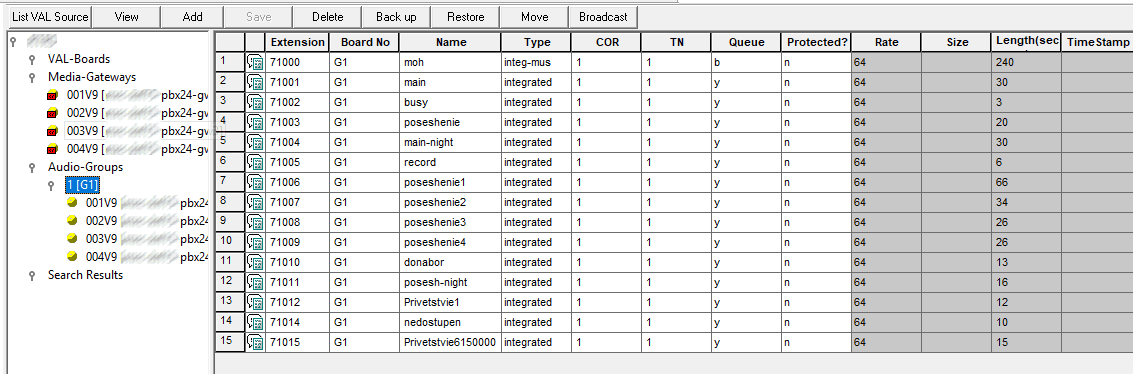This screenshot has height=374, width=1133.
Task: Click the announcement icon for nedostupen row
Action: [255, 322]
